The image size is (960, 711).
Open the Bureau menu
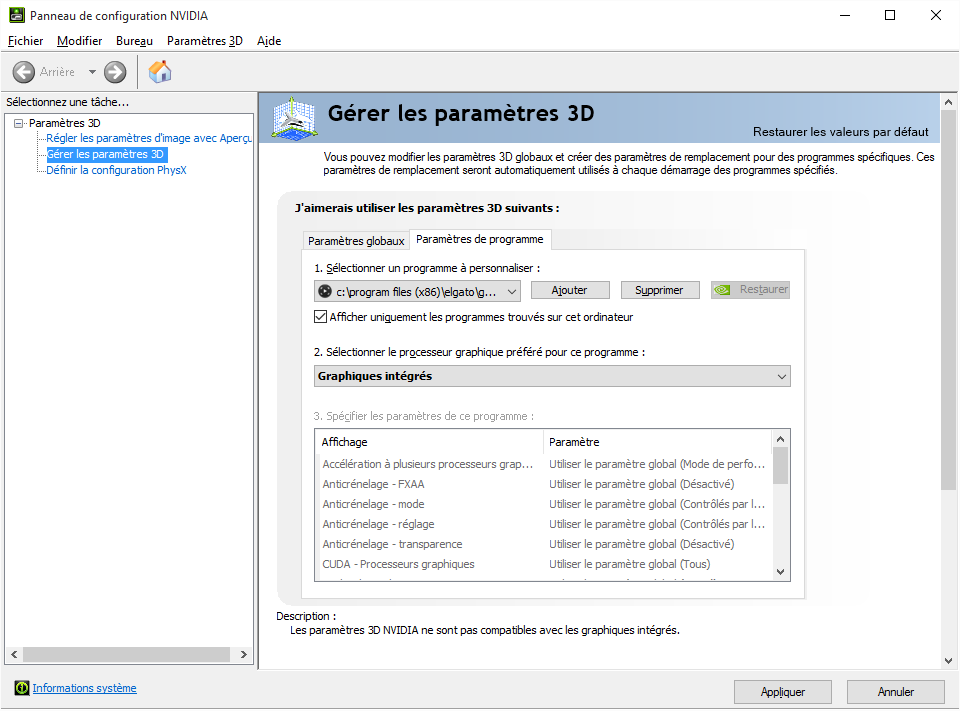tap(134, 41)
